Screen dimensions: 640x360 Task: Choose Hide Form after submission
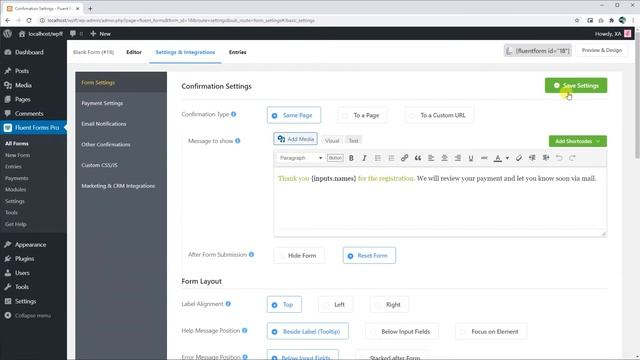(x=299, y=256)
